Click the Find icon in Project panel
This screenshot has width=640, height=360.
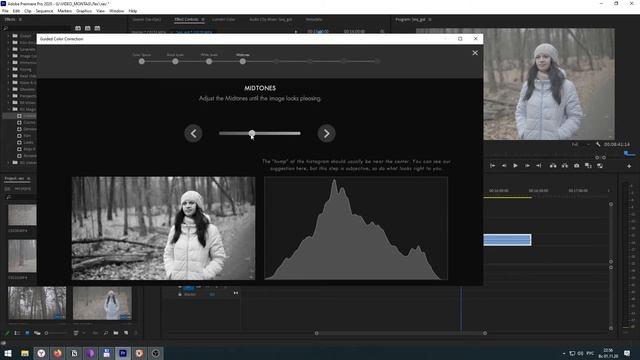106,333
